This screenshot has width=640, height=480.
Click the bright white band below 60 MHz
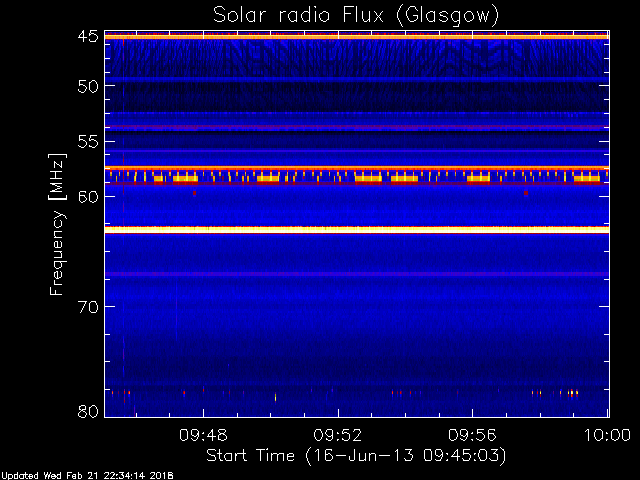tap(357, 230)
